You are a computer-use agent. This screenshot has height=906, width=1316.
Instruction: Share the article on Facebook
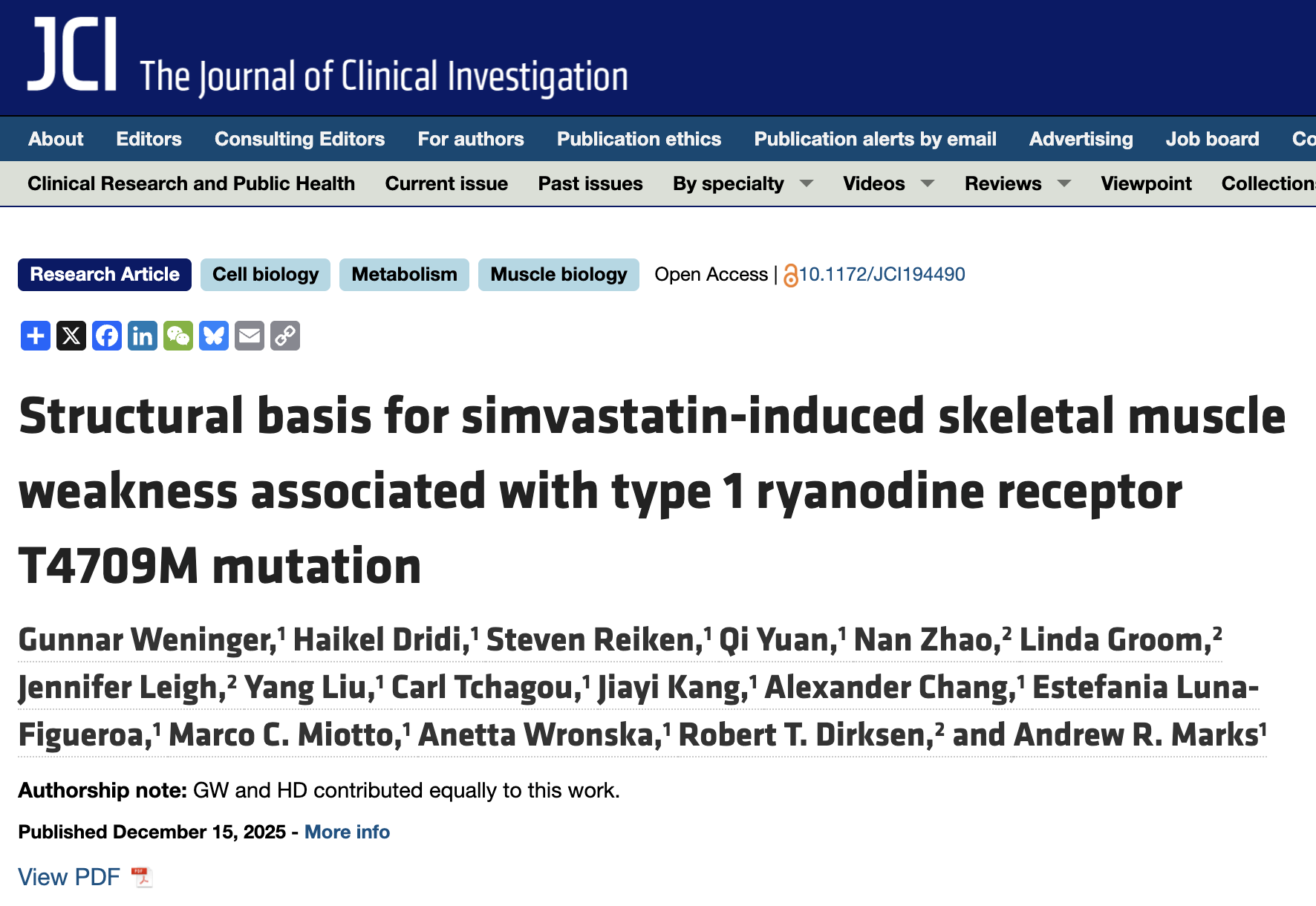pos(106,336)
